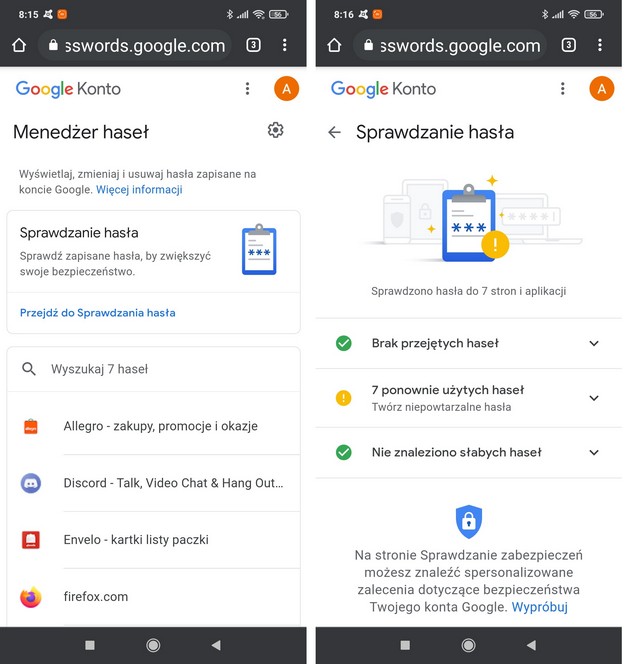Open the firefox.com password entry
The image size is (625, 664).
click(x=96, y=597)
